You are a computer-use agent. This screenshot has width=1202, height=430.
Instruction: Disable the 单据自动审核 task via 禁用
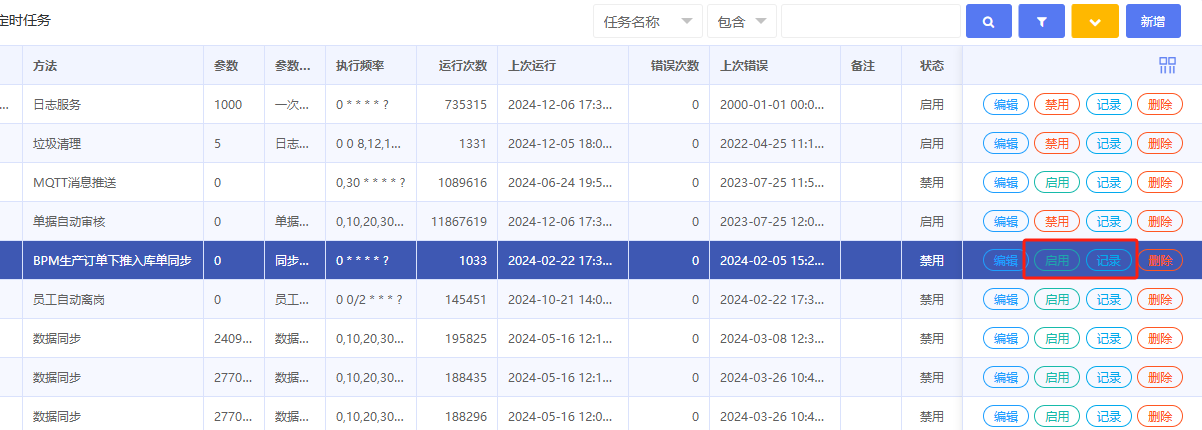(x=1057, y=221)
